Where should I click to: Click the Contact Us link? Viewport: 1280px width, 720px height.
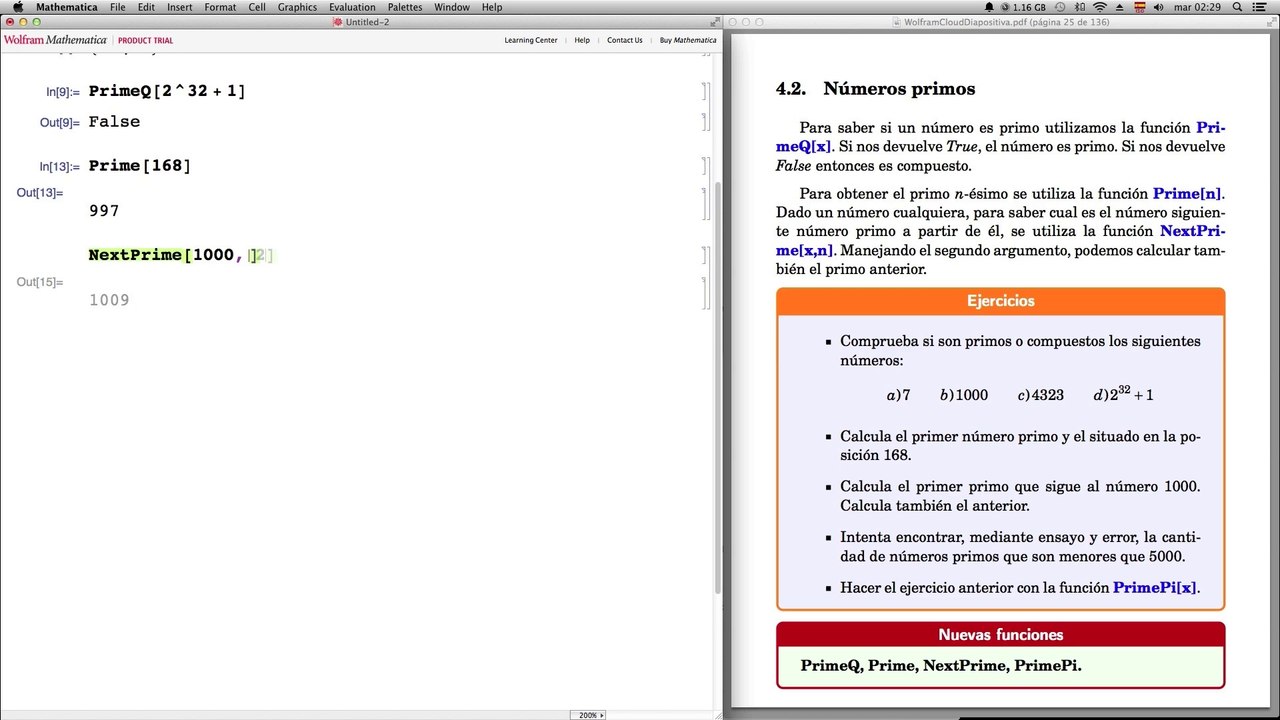625,40
